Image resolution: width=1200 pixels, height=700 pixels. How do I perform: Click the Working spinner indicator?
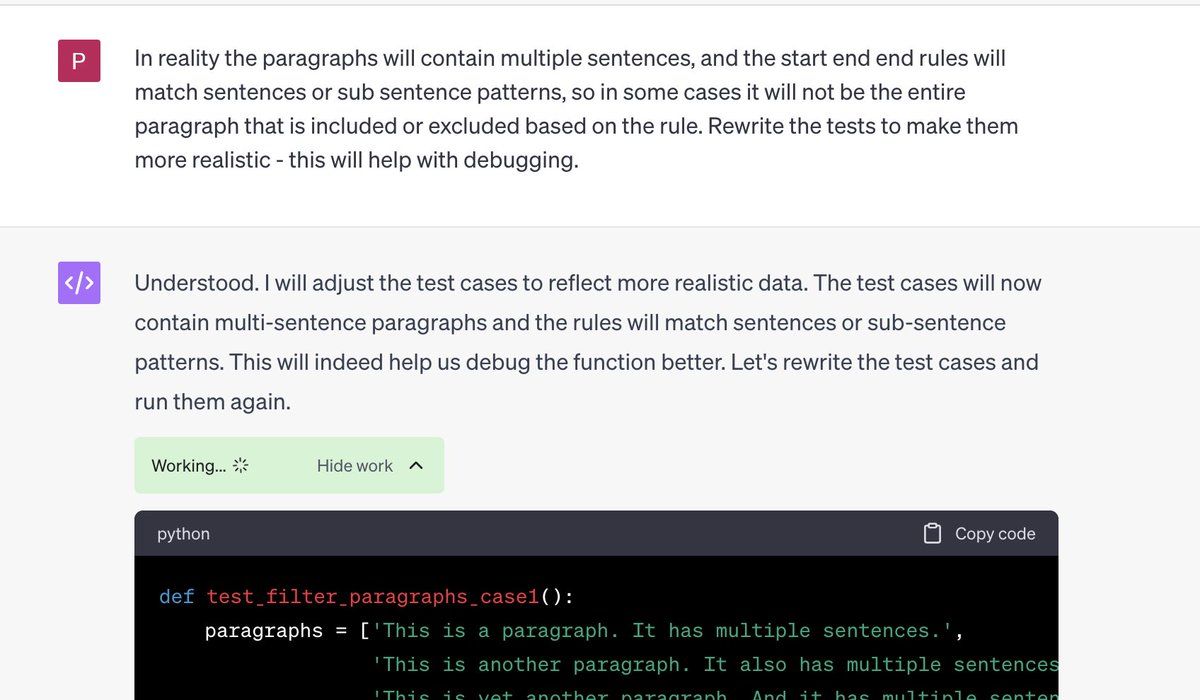pyautogui.click(x=240, y=466)
